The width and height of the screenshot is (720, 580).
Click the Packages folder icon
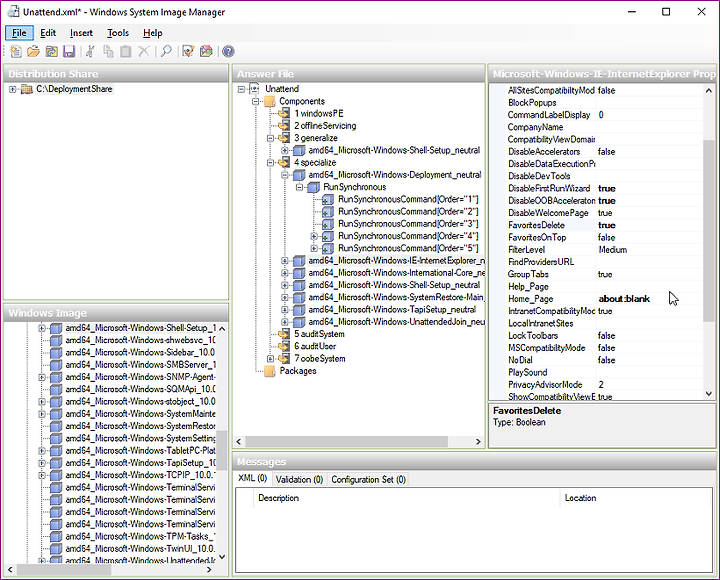point(270,371)
